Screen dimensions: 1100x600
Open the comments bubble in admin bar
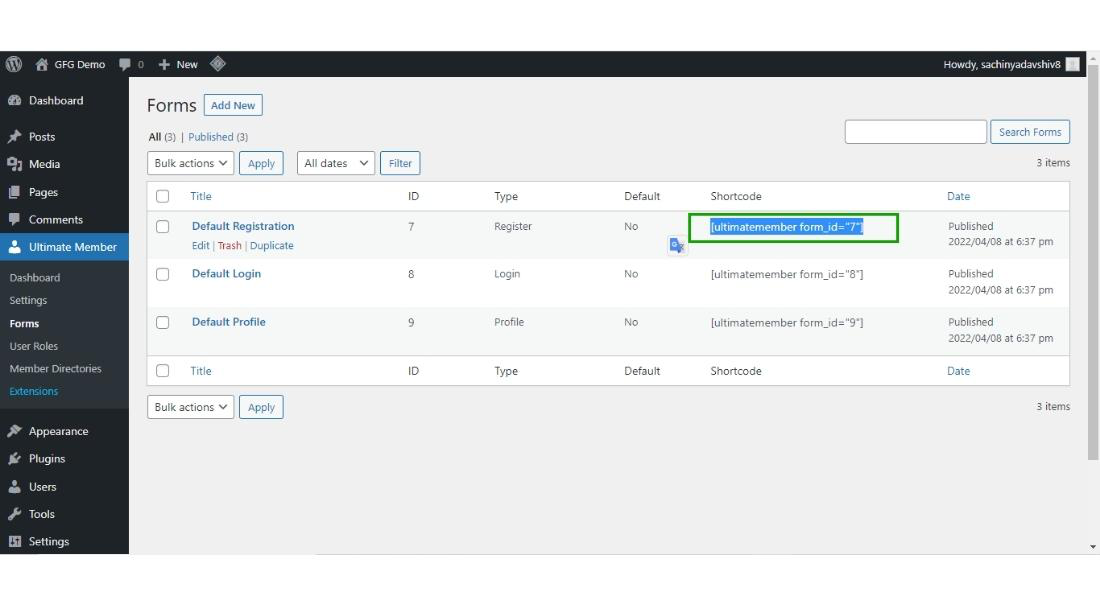coord(125,64)
